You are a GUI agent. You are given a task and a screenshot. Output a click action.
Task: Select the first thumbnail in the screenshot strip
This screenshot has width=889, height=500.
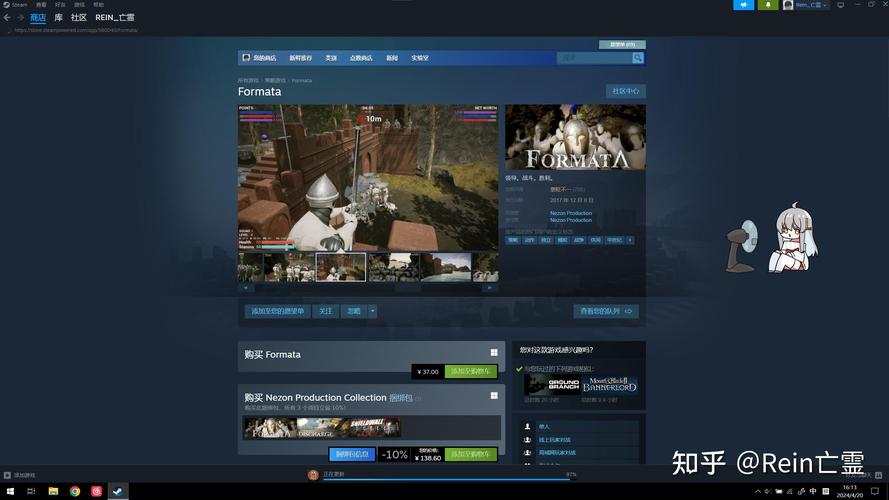(x=251, y=267)
